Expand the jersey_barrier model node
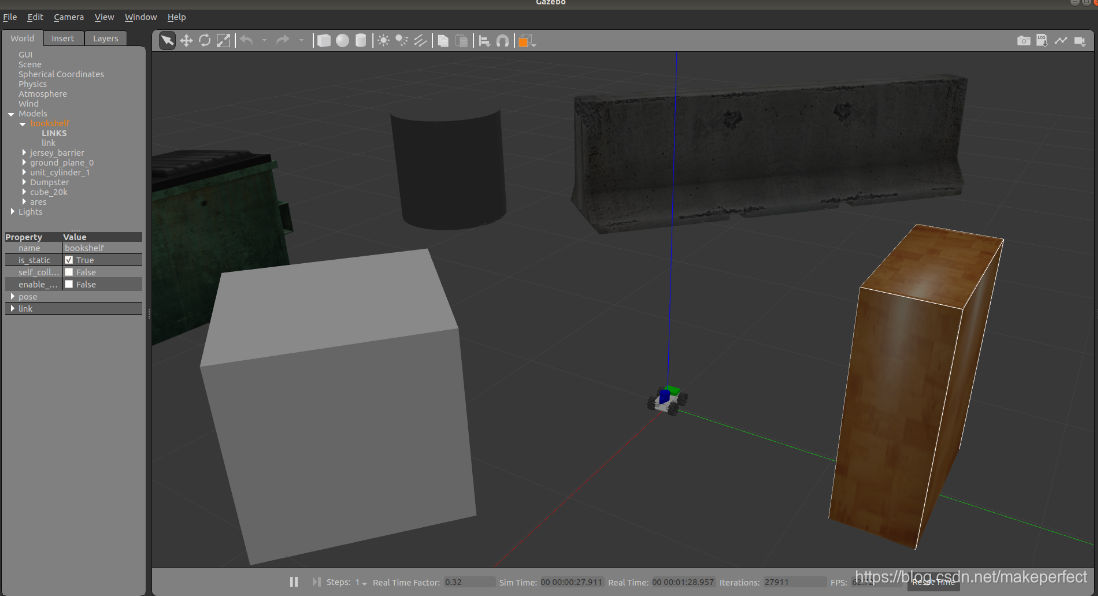Image resolution: width=1098 pixels, height=596 pixels. coord(24,153)
